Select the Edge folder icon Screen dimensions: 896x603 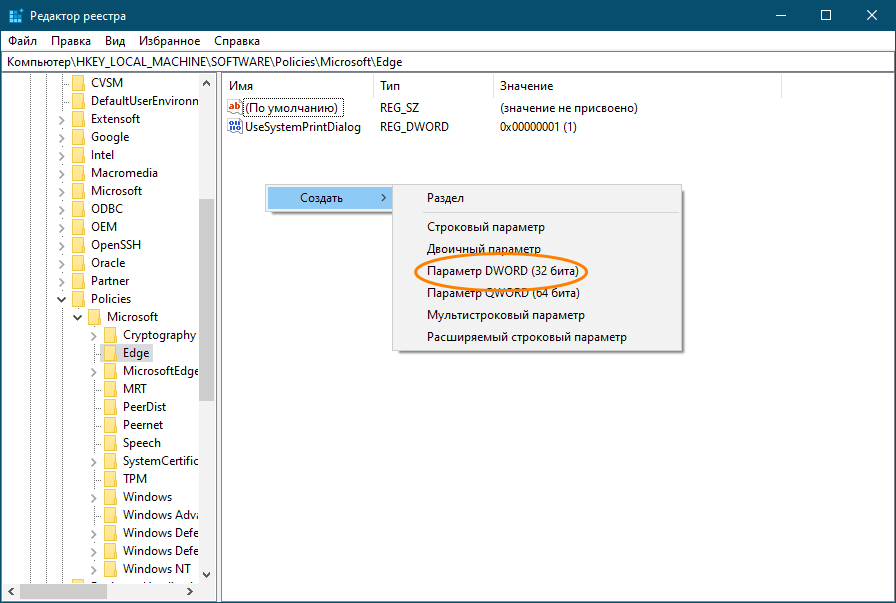click(x=110, y=353)
